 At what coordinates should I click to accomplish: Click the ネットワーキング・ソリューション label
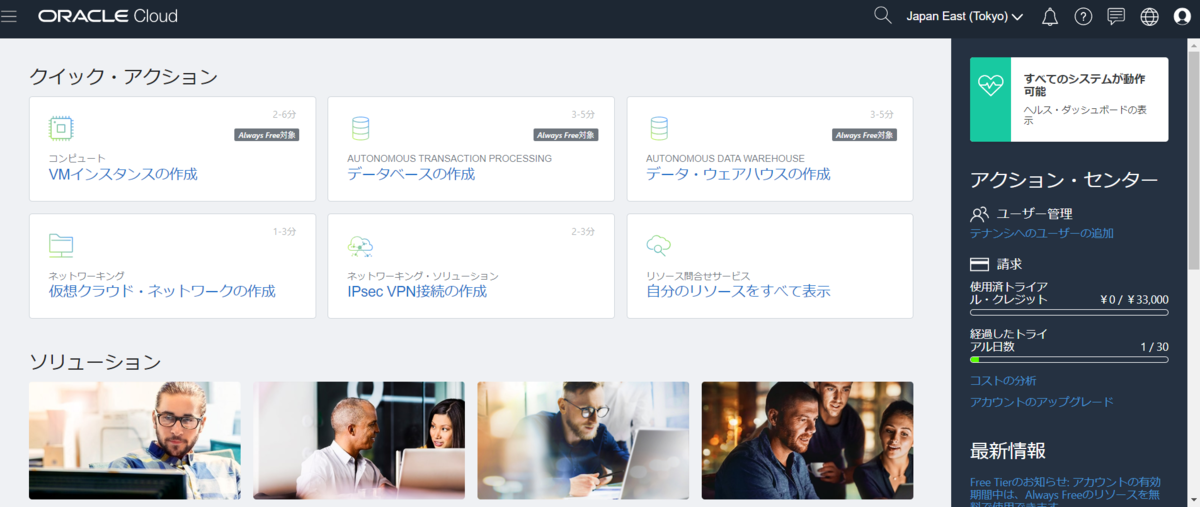[423, 275]
